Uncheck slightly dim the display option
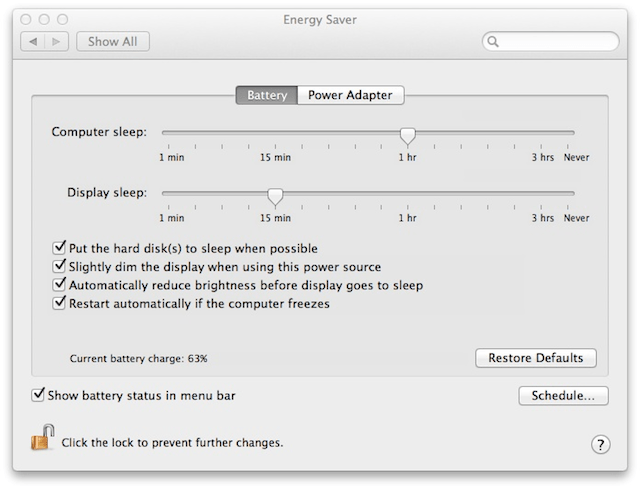This screenshot has height=489, width=640. [x=59, y=267]
